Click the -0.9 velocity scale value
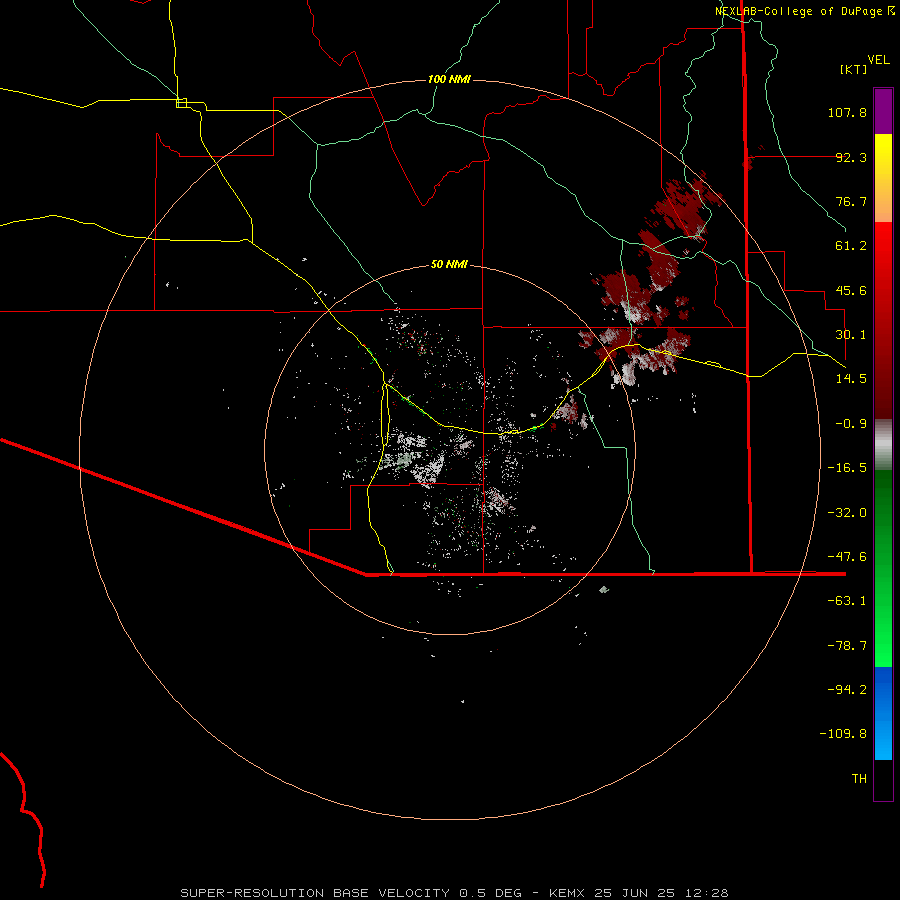Viewport: 900px width, 900px height. pos(851,424)
